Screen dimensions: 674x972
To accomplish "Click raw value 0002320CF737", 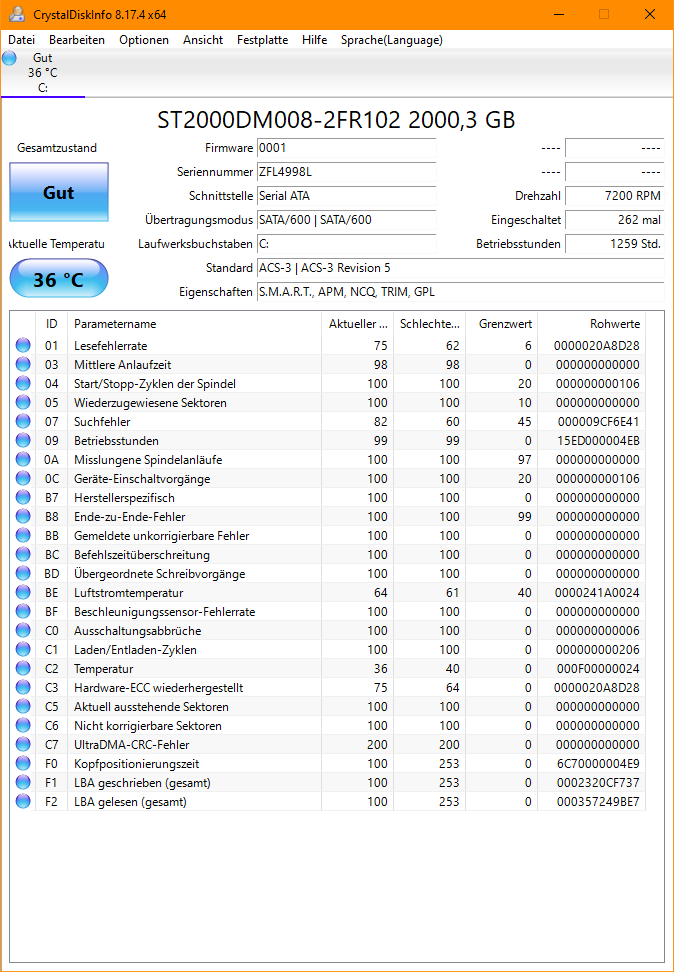I will tap(597, 784).
